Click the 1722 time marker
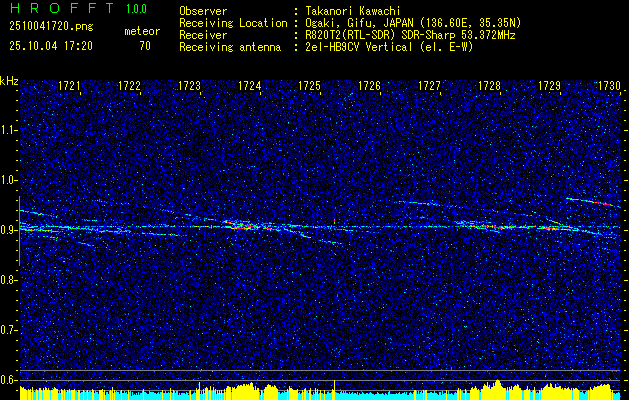The width and height of the screenshot is (629, 400). pyautogui.click(x=129, y=86)
